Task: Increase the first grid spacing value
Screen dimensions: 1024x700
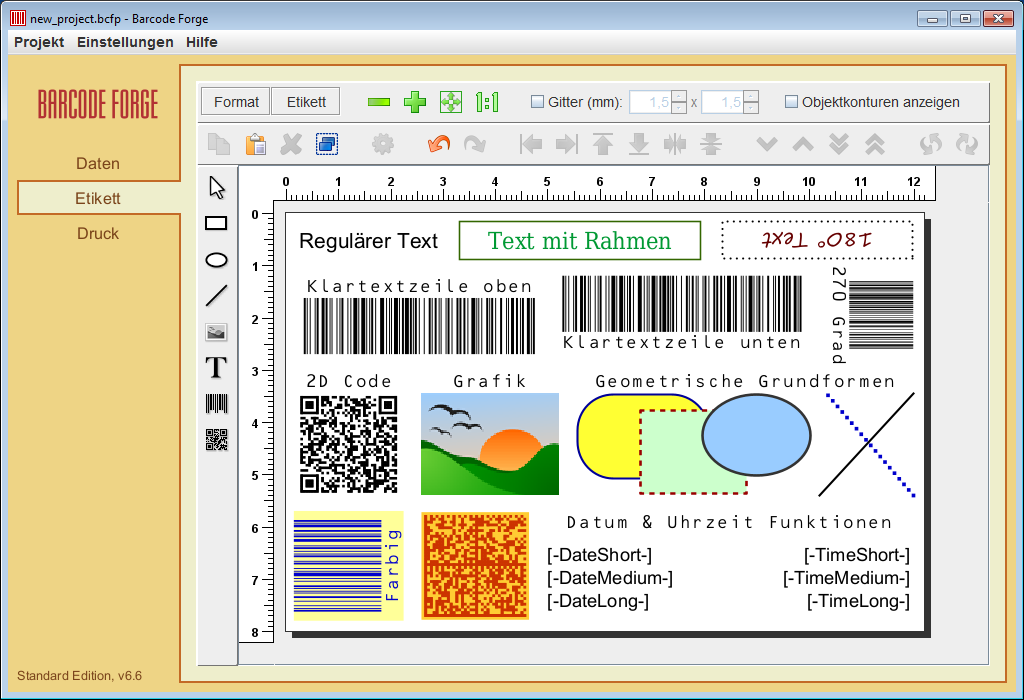Action: point(679,96)
